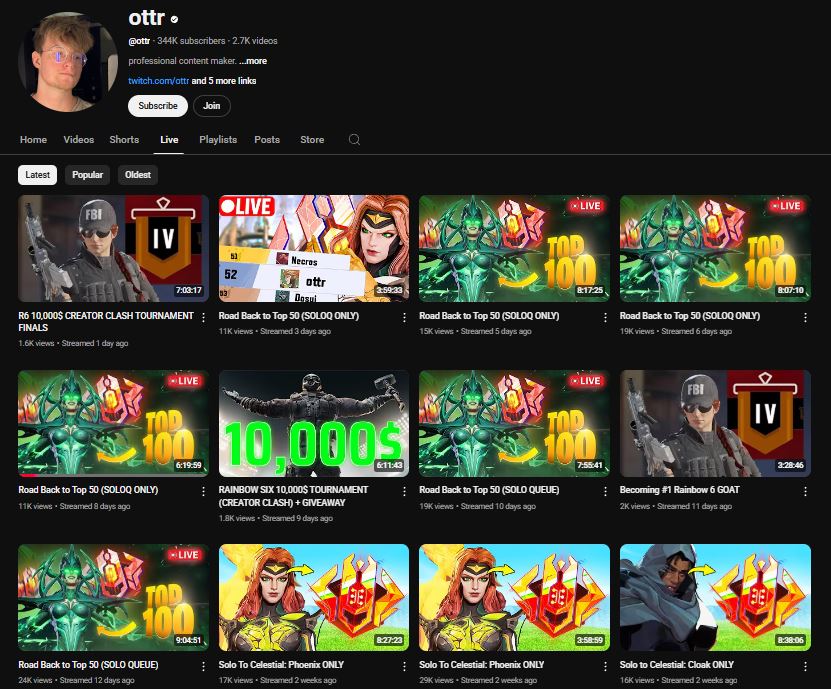Click the Subscribe button
831x689 pixels.
pyautogui.click(x=158, y=106)
